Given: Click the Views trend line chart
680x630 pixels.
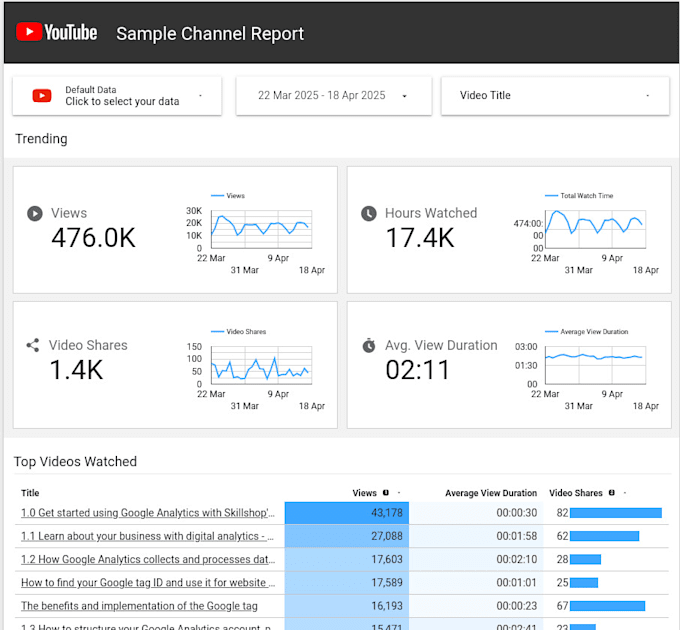Looking at the screenshot, I should tap(261, 229).
